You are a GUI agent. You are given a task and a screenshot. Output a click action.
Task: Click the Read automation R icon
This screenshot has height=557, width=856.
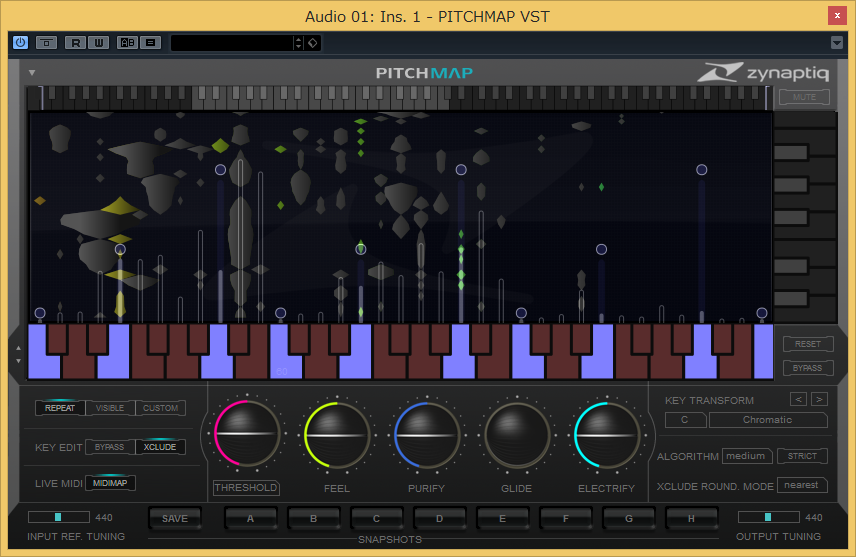(75, 43)
